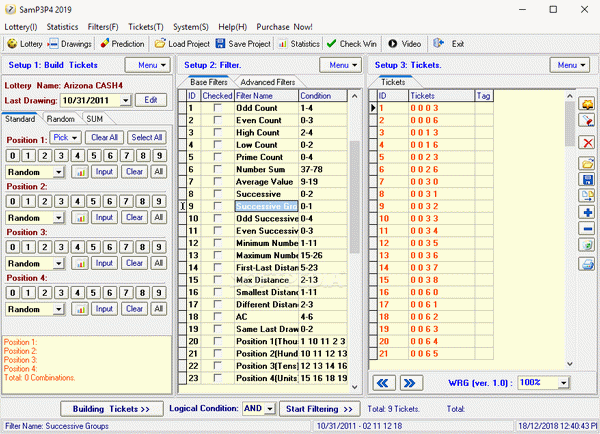Screen dimensions: 600x434
Task: Switch to the Random tab
Action: (60, 119)
